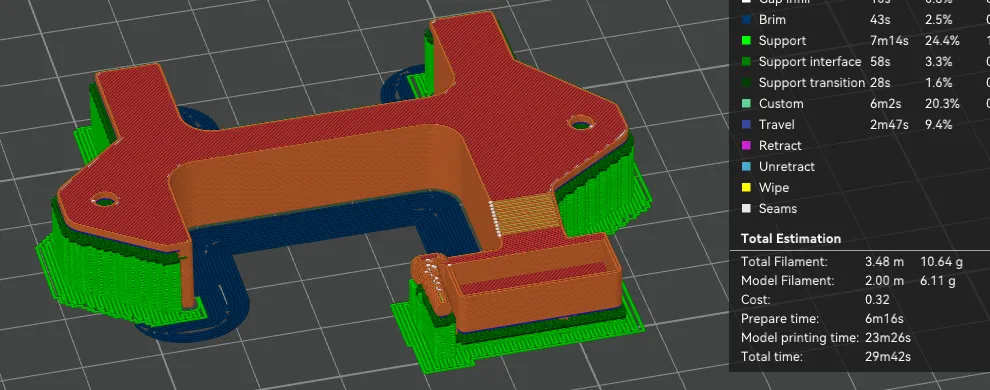Click the left mounting hole on the model
This screenshot has width=990, height=390.
pyautogui.click(x=105, y=201)
